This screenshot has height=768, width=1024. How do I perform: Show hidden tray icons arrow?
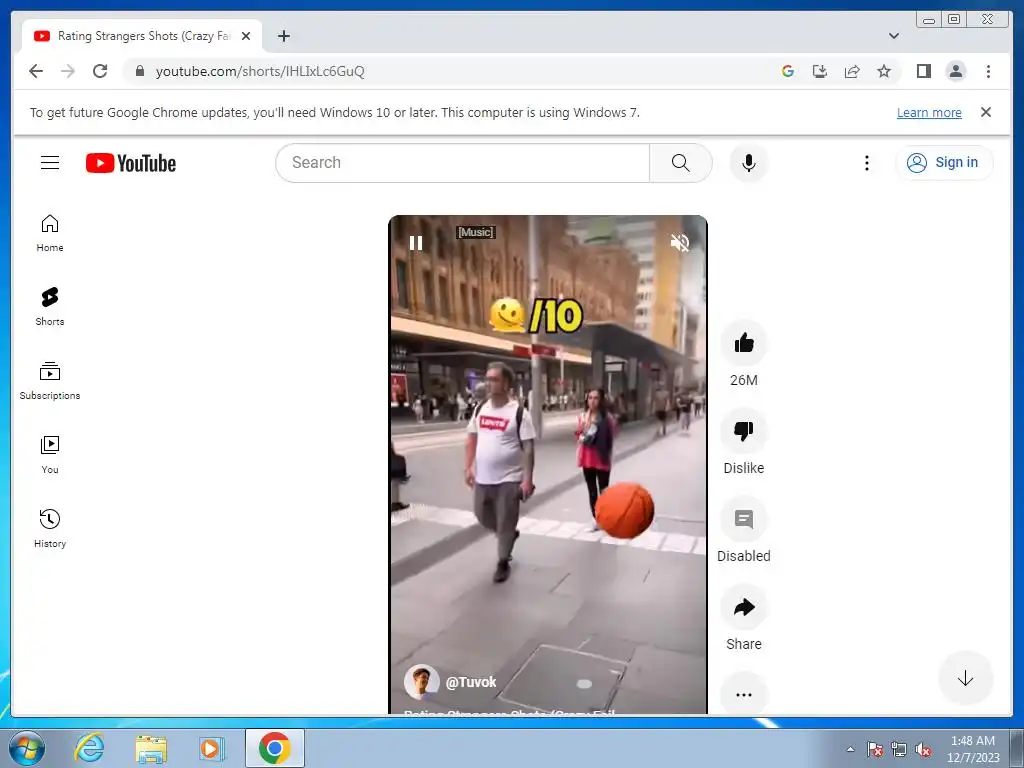[x=850, y=749]
